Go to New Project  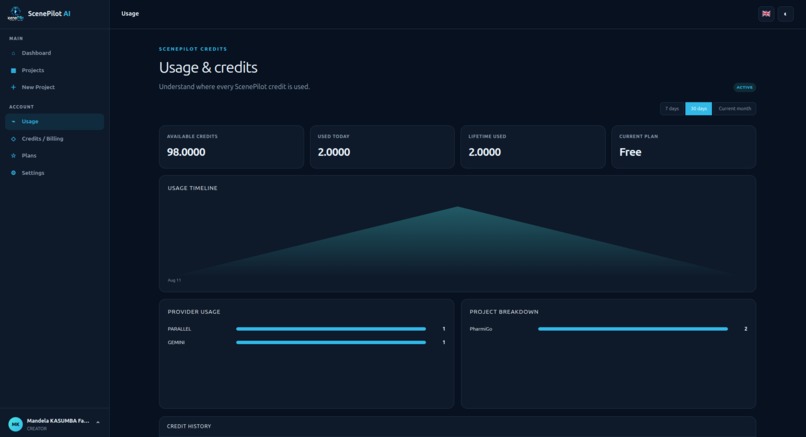(54, 87)
